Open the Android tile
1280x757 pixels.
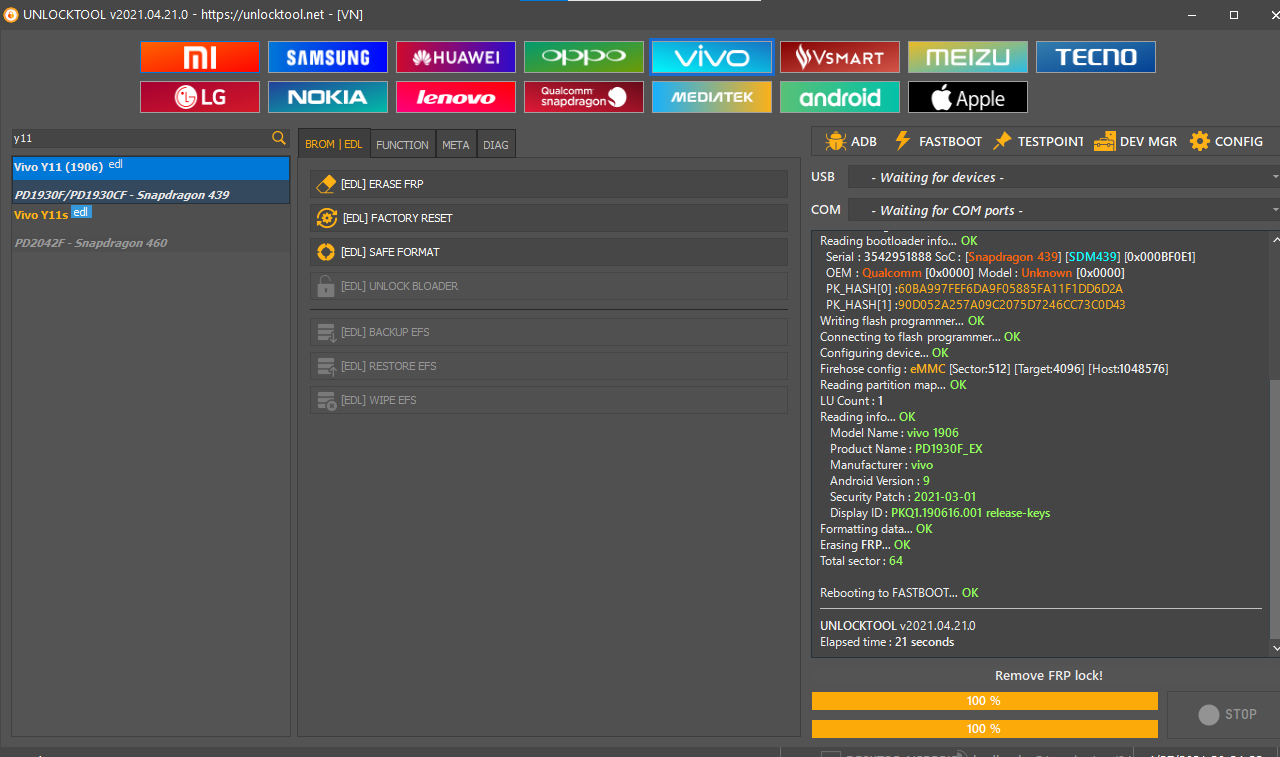(840, 97)
